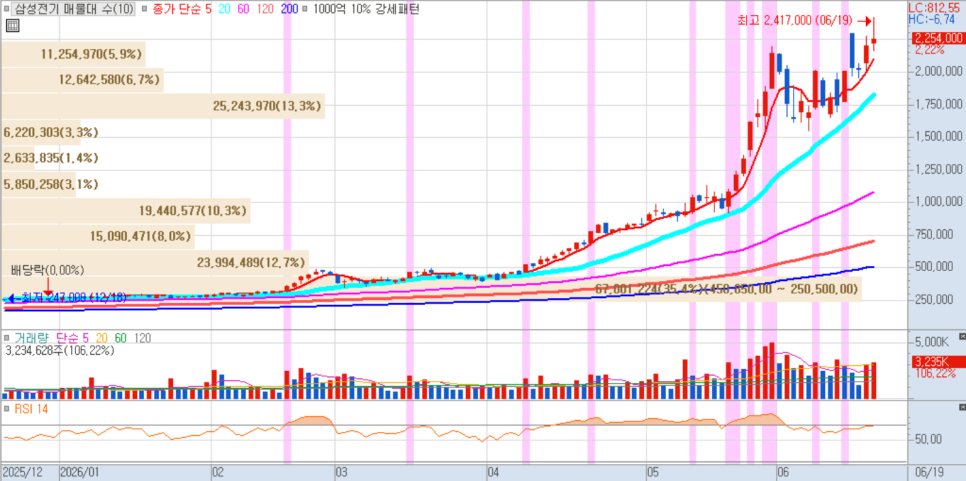Click the 배당락(0.00%) ex-dividend marker

click(x=47, y=270)
